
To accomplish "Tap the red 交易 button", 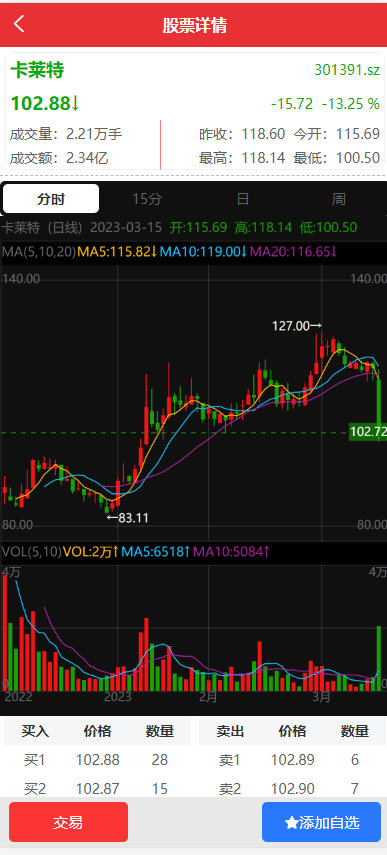I will point(68,822).
